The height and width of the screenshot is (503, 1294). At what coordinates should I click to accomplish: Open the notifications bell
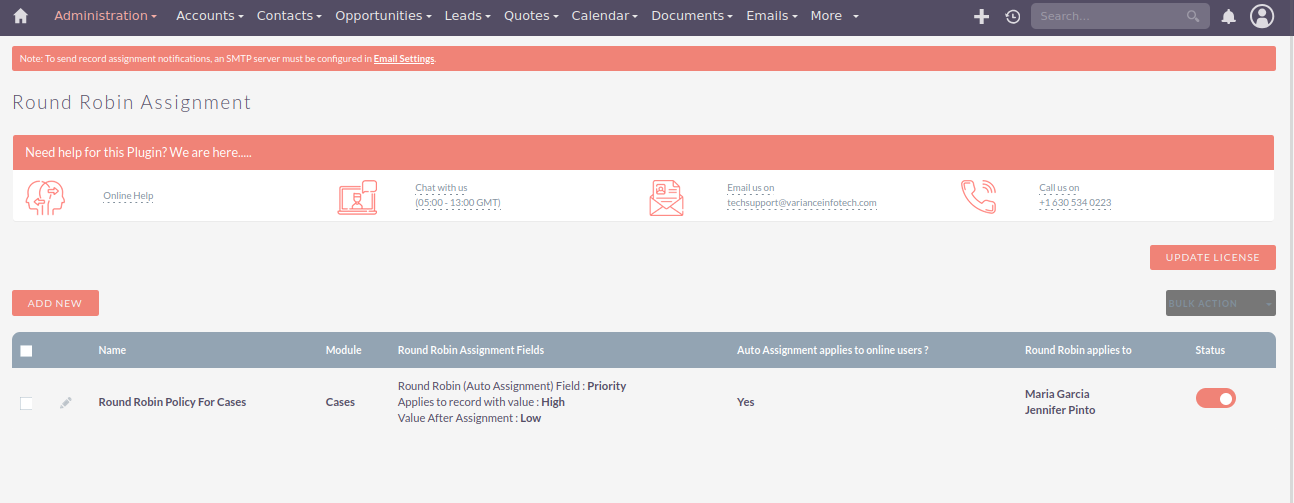(1228, 16)
